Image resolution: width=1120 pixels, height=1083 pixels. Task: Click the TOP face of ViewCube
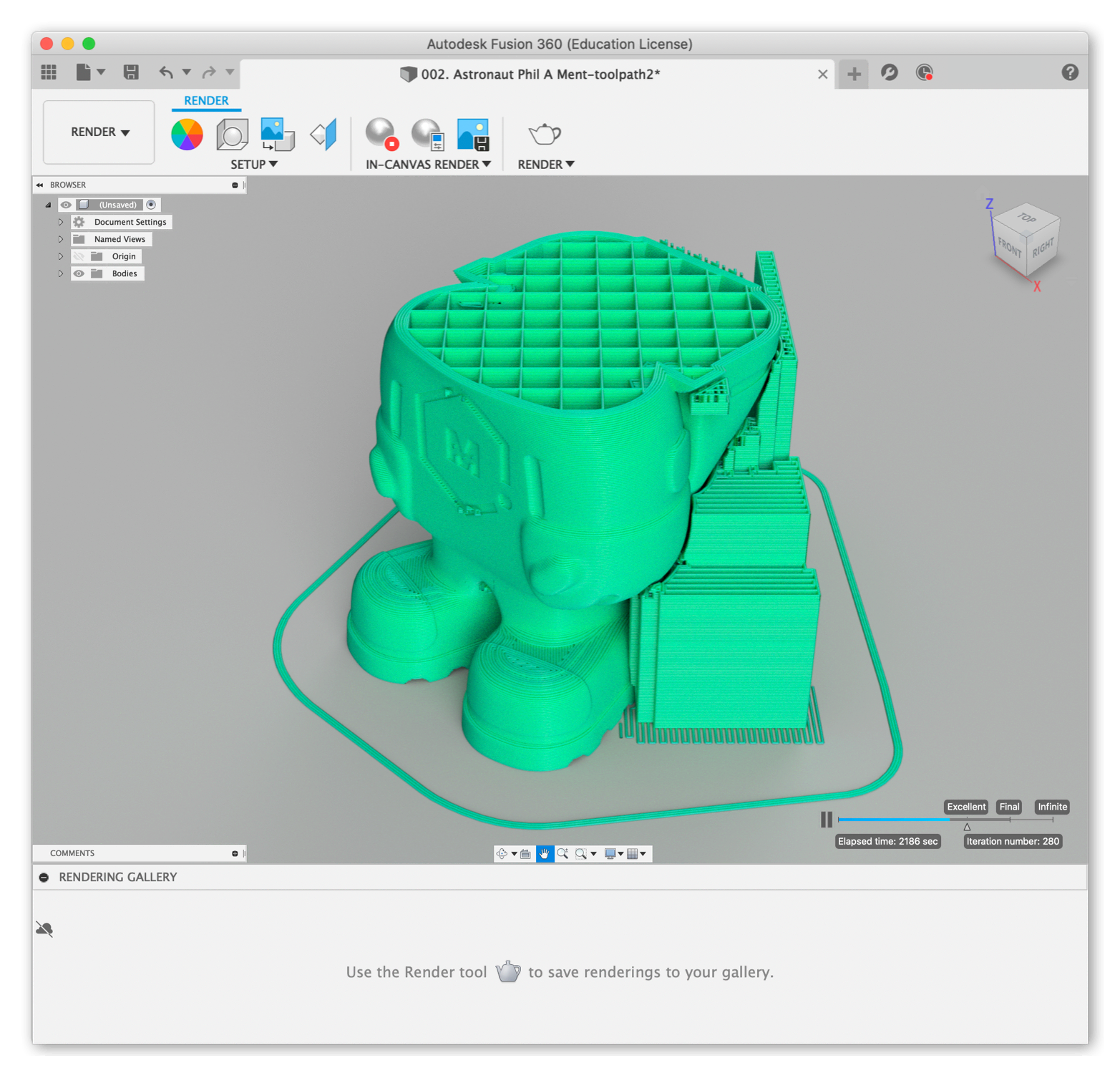(1027, 217)
